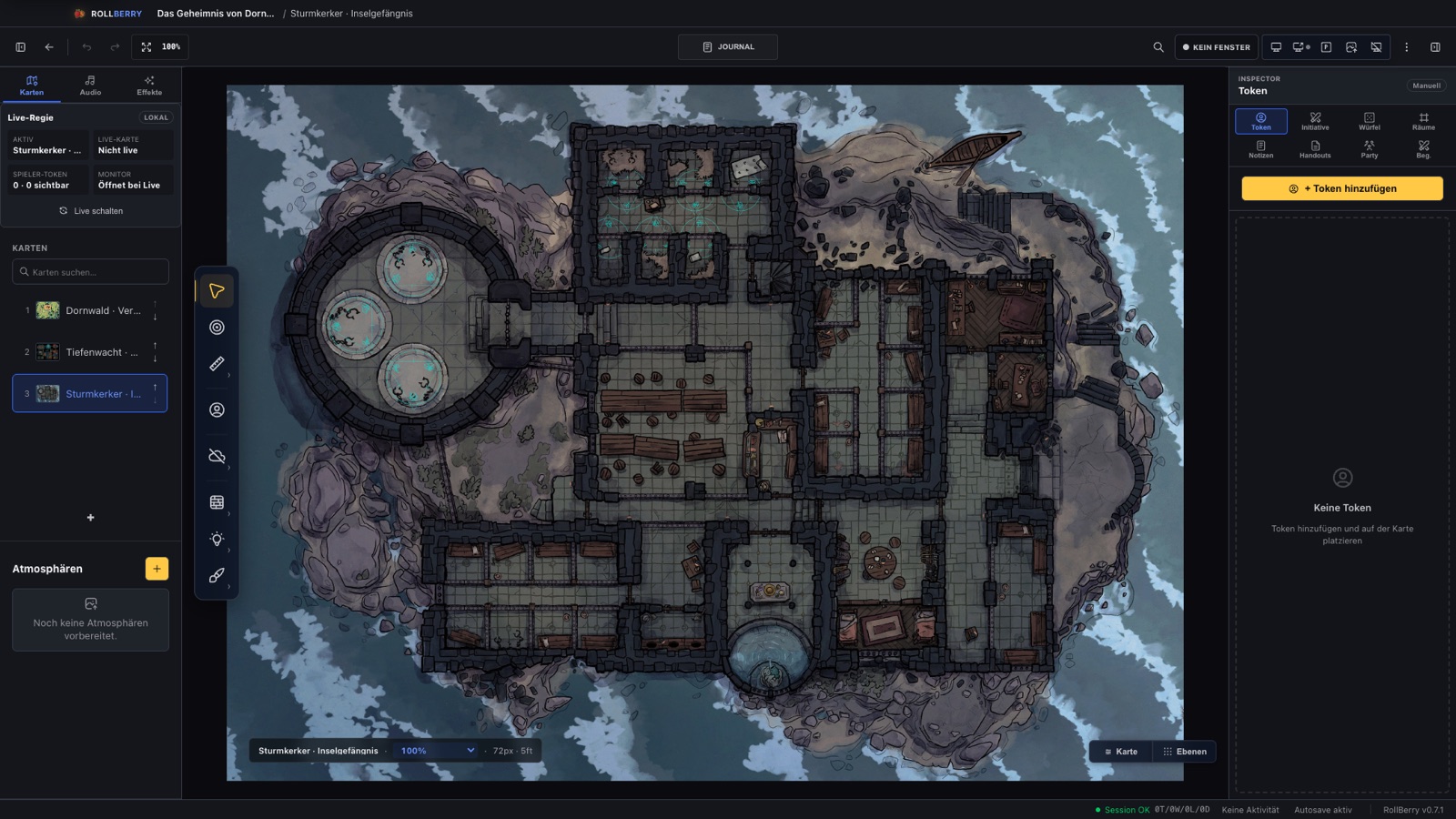Open the Journal

[728, 47]
